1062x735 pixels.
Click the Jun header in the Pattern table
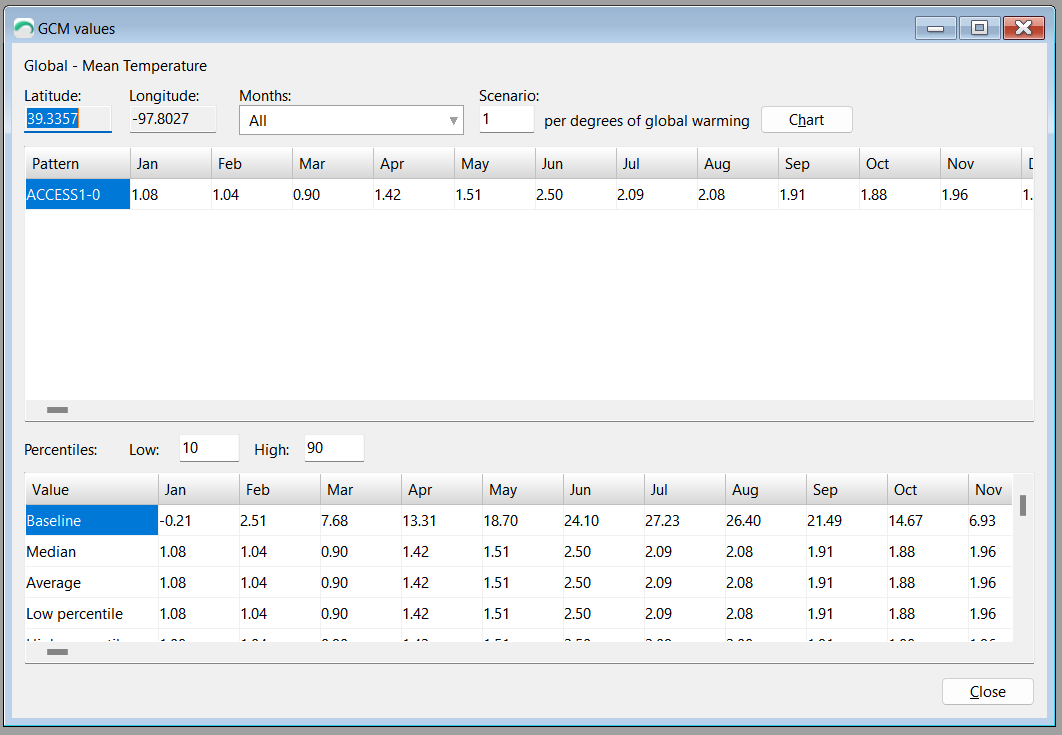[x=576, y=164]
